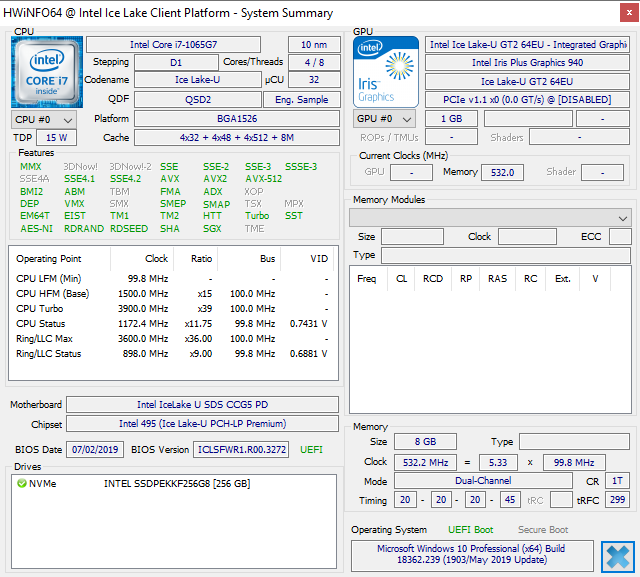Viewport: 640px width, 577px height.
Task: Click the Intel Core i7 logo image
Action: click(47, 72)
